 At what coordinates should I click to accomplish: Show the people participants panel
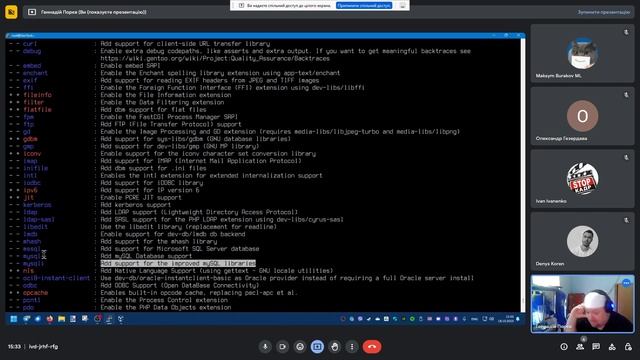tap(580, 347)
